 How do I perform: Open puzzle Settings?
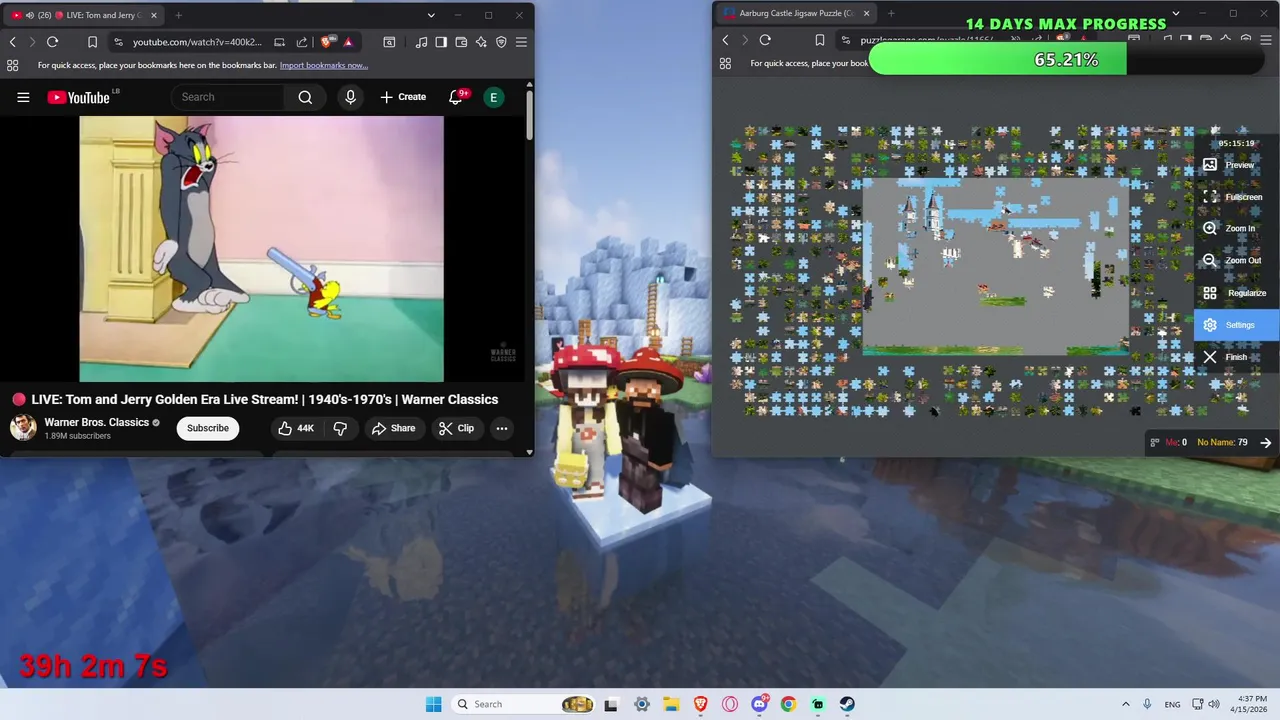click(1236, 325)
